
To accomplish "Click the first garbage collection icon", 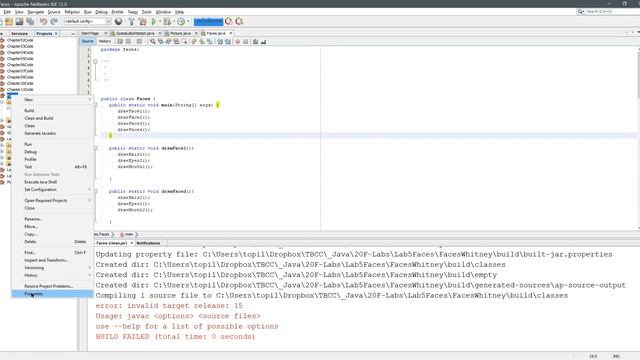I will 229,21.
